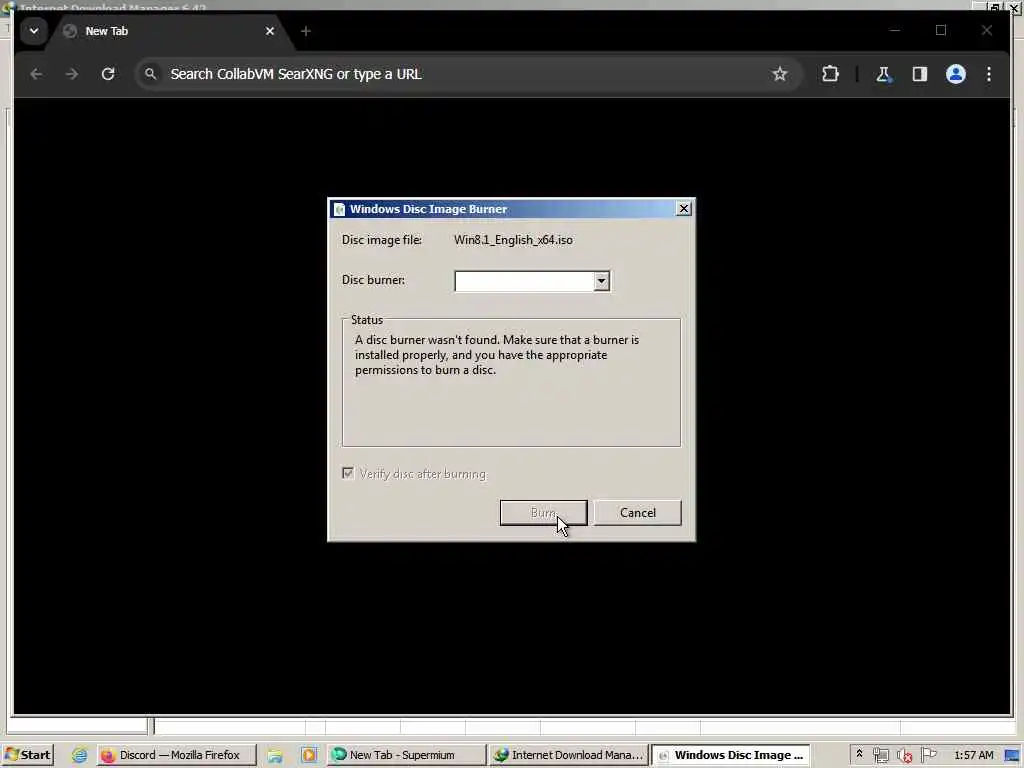This screenshot has width=1024, height=768.
Task: Click the 1:57 AM clock
Action: tap(974, 755)
